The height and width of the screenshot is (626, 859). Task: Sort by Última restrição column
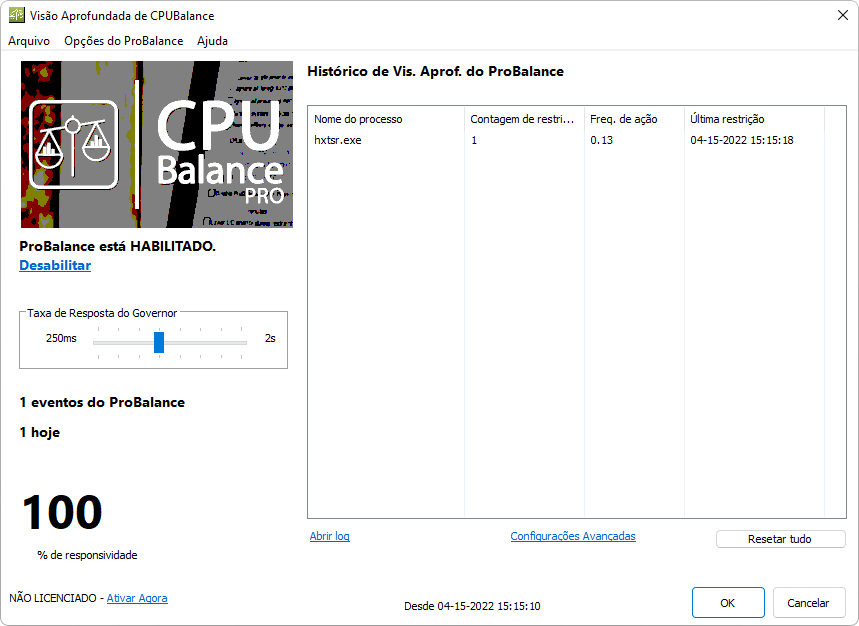coord(754,119)
